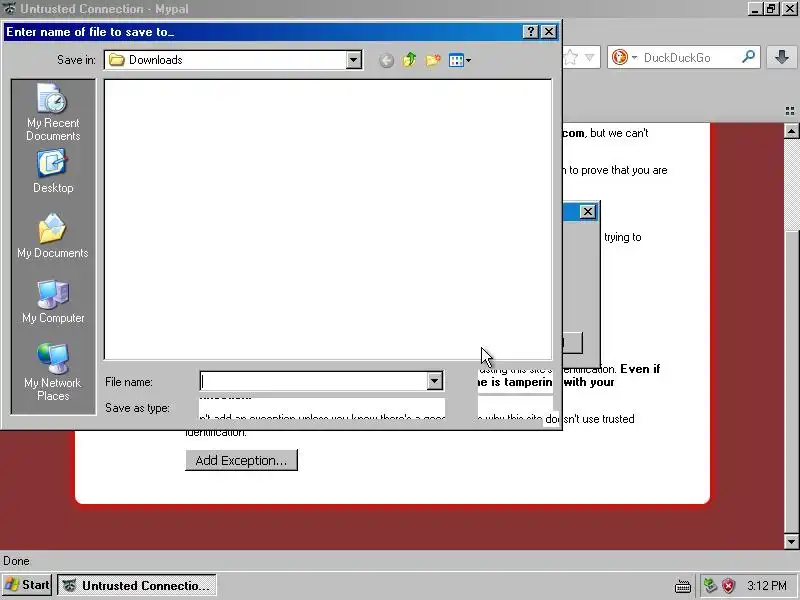This screenshot has width=800, height=600.
Task: Click the 3:12 PM system clock
Action: pyautogui.click(x=767, y=585)
